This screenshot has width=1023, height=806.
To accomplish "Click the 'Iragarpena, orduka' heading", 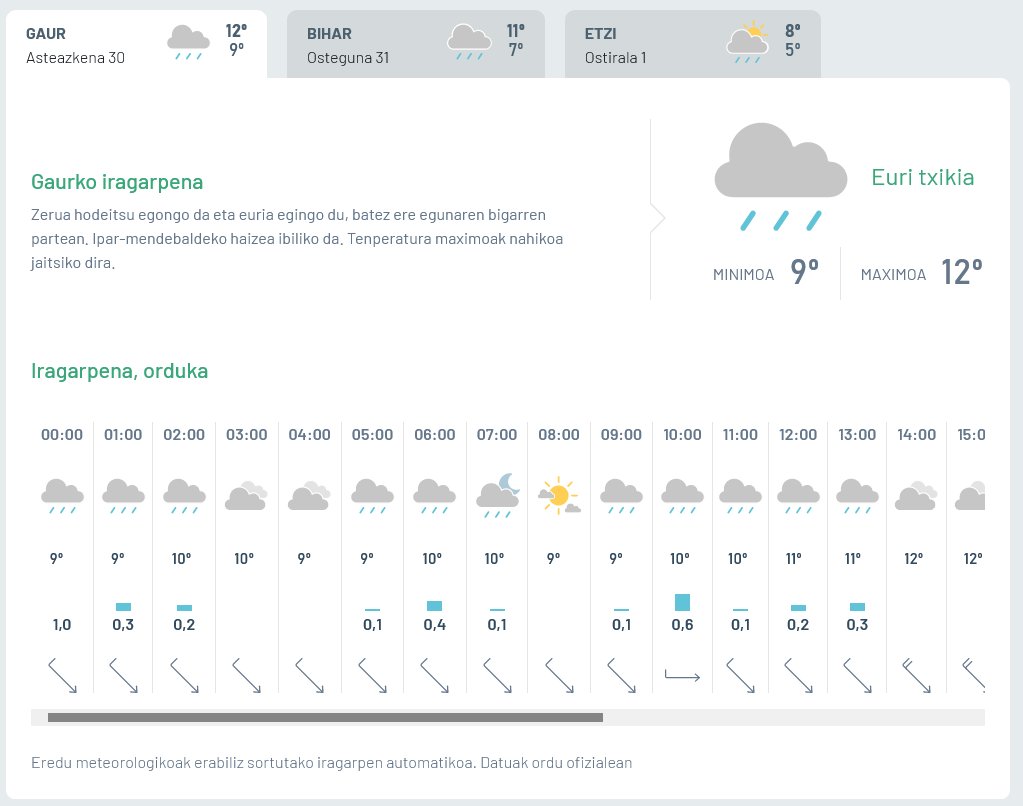I will coord(120,371).
